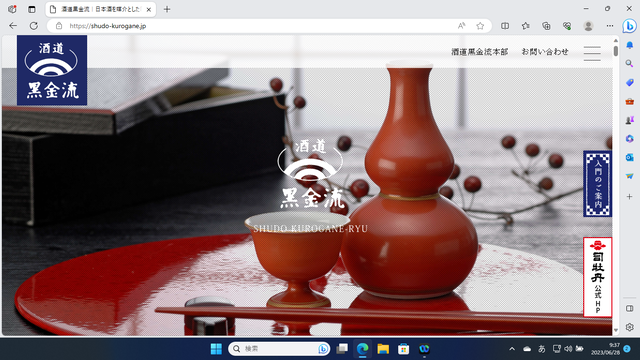Viewport: 640px width, 360px height.
Task: Show hidden system tray icons chevron
Action: 512,349
